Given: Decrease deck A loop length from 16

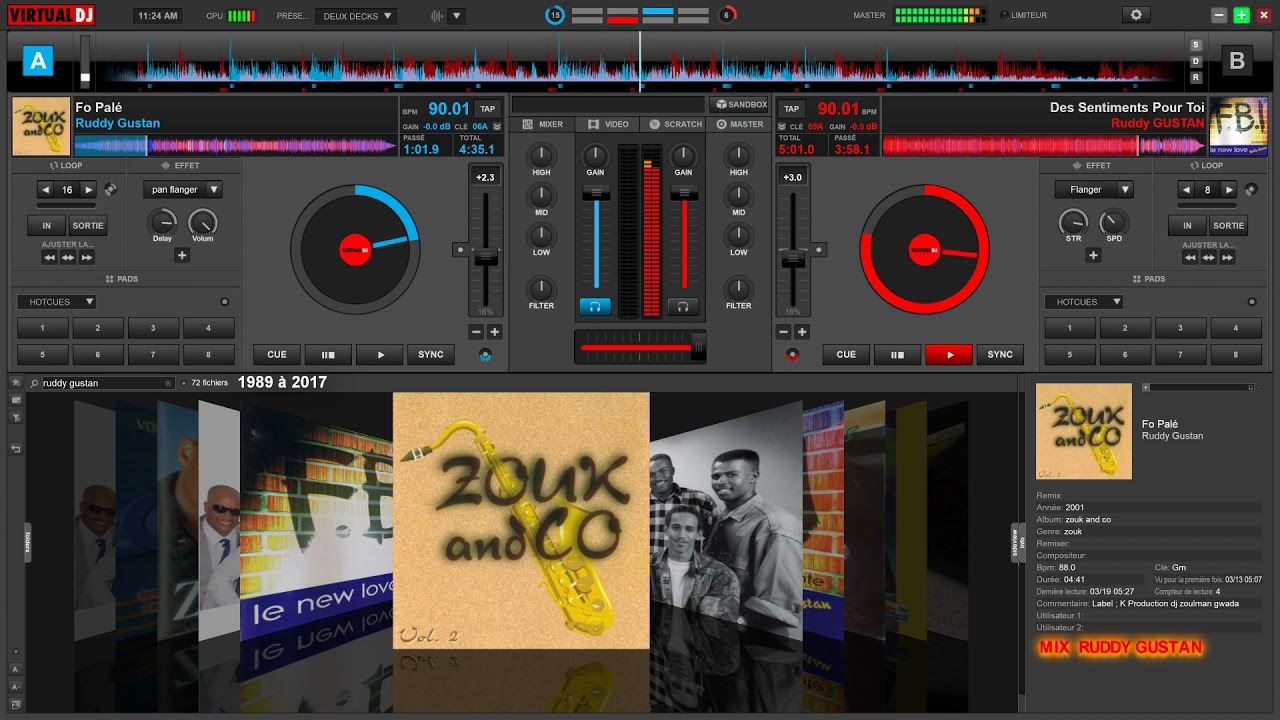Looking at the screenshot, I should [x=46, y=189].
